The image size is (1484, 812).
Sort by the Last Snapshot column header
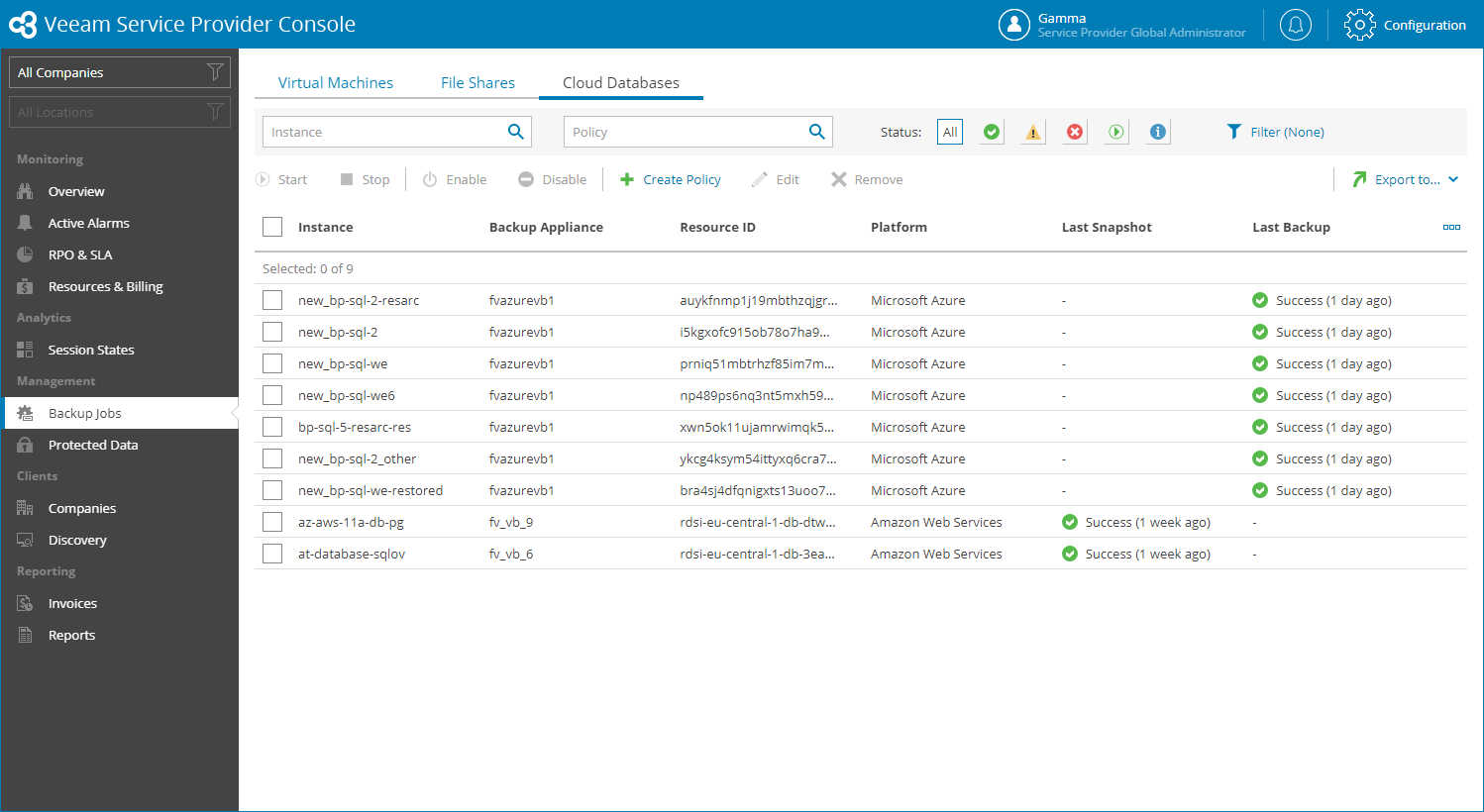[1107, 227]
